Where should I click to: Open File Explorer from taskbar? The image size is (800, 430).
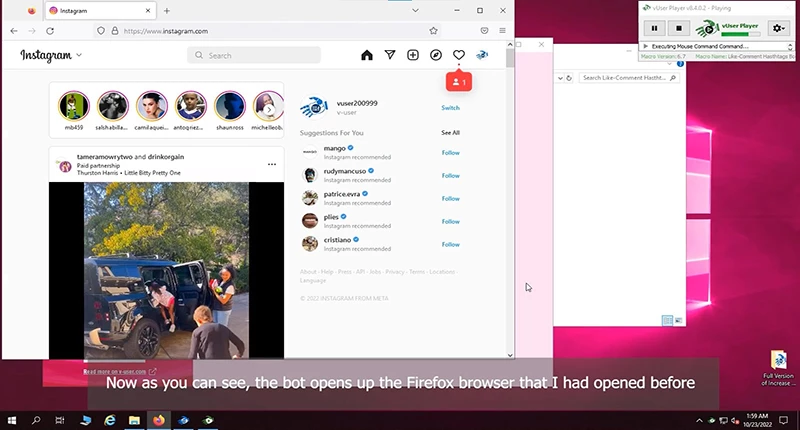tap(134, 420)
